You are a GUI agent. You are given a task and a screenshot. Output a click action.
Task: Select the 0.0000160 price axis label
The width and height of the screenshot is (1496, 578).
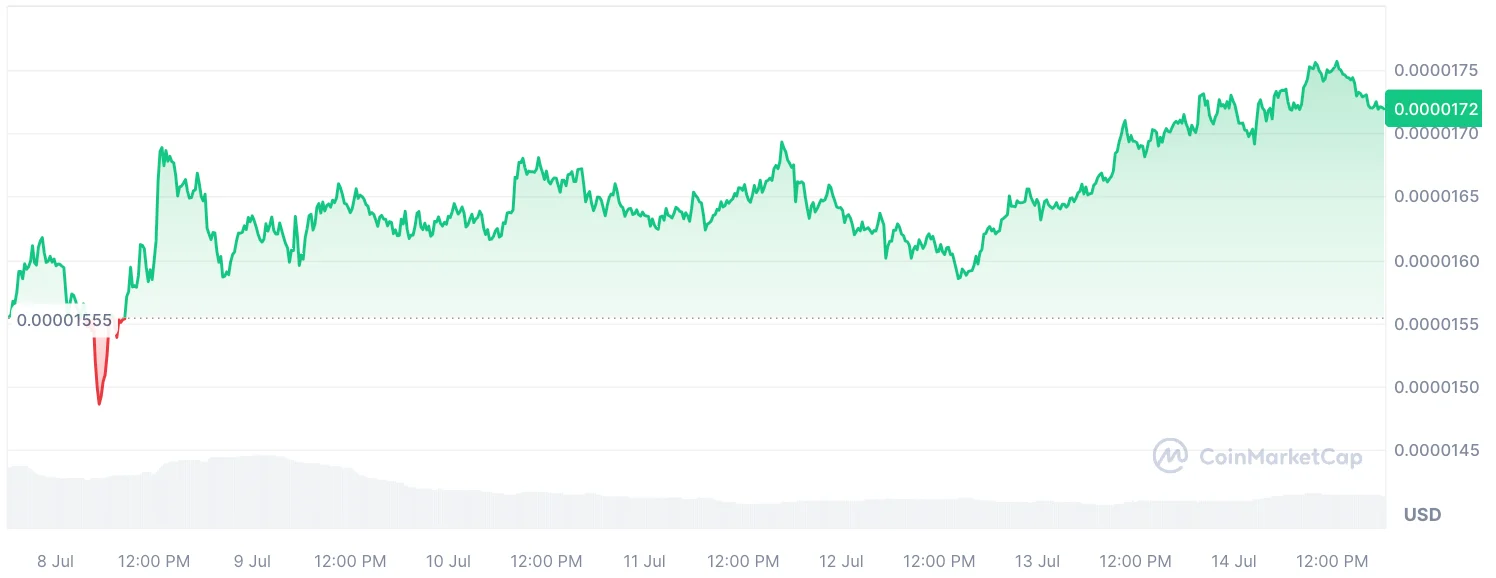pos(1436,261)
